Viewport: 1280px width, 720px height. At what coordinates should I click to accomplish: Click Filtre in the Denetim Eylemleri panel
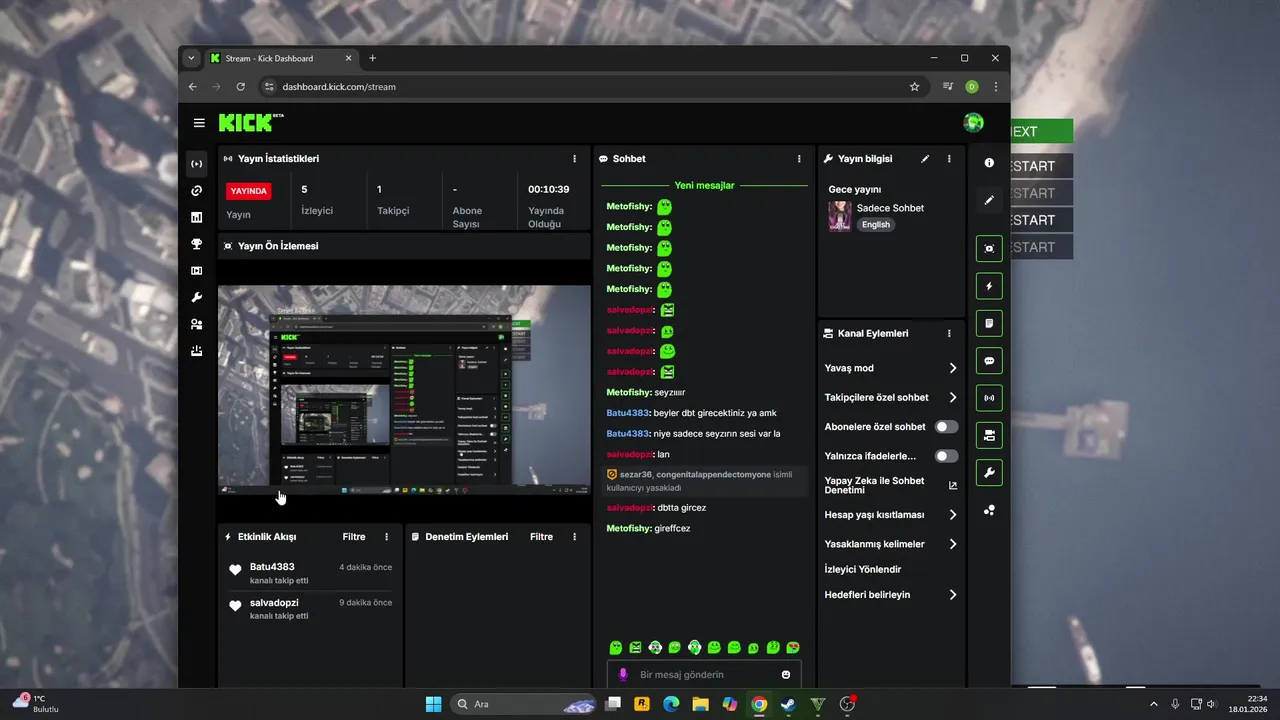click(541, 537)
